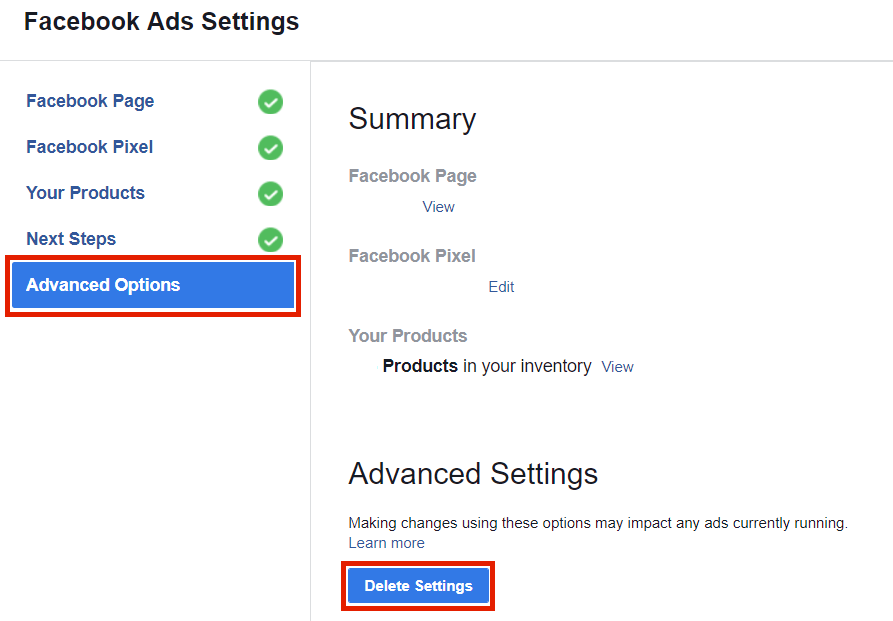The height and width of the screenshot is (621, 893).
Task: Click the Advanced Settings heading
Action: tap(473, 473)
